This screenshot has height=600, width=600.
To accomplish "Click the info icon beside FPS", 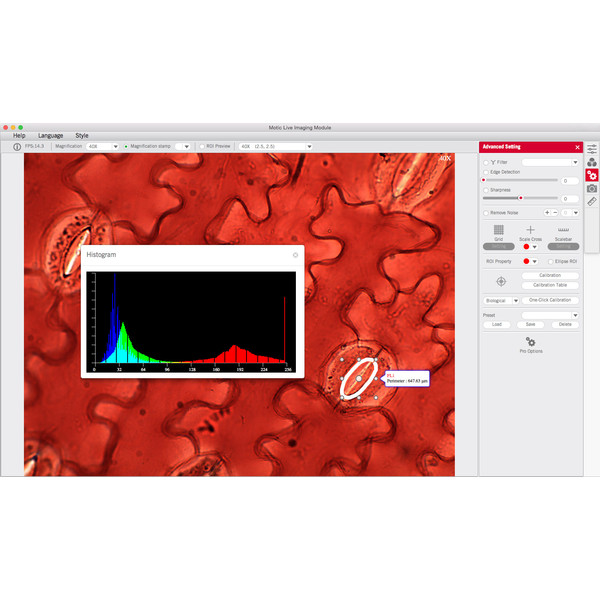I will [17, 147].
